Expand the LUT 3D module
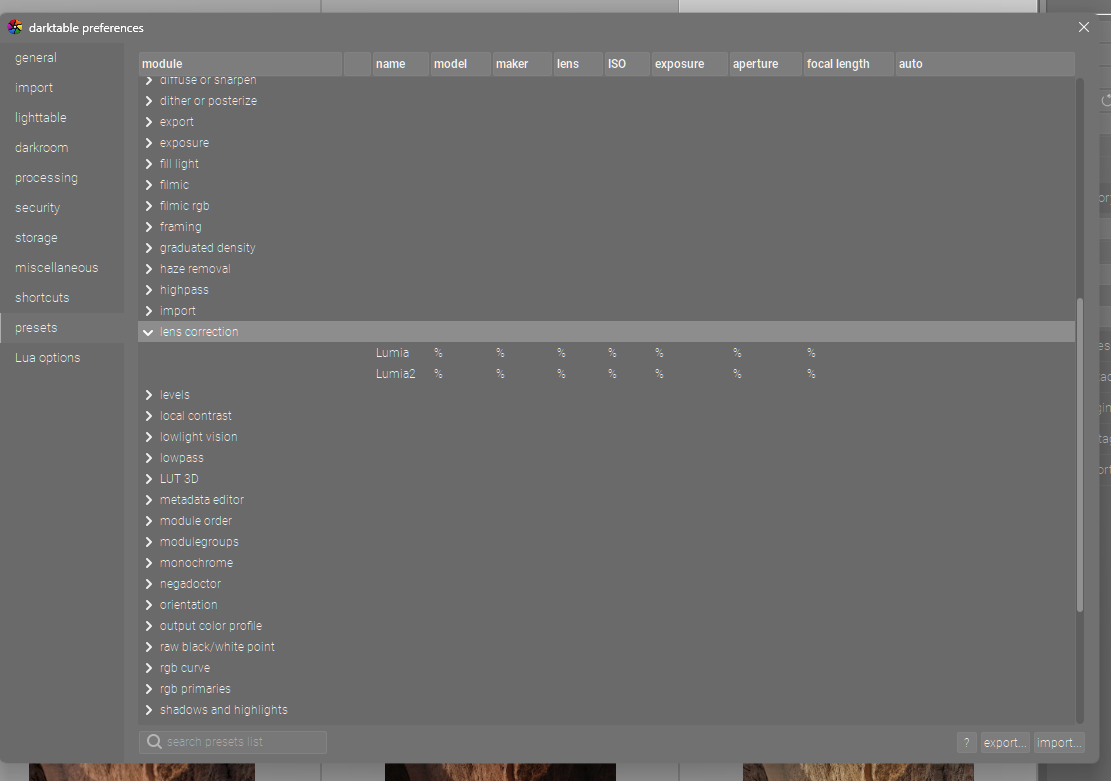This screenshot has width=1111, height=781. tap(149, 479)
